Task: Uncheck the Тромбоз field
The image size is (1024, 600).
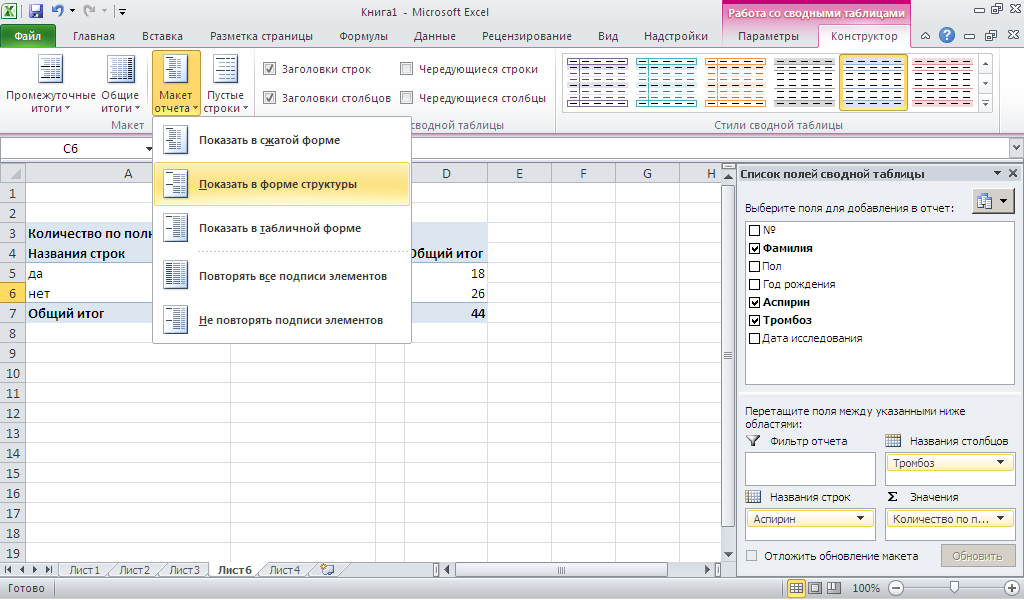Action: [x=754, y=321]
